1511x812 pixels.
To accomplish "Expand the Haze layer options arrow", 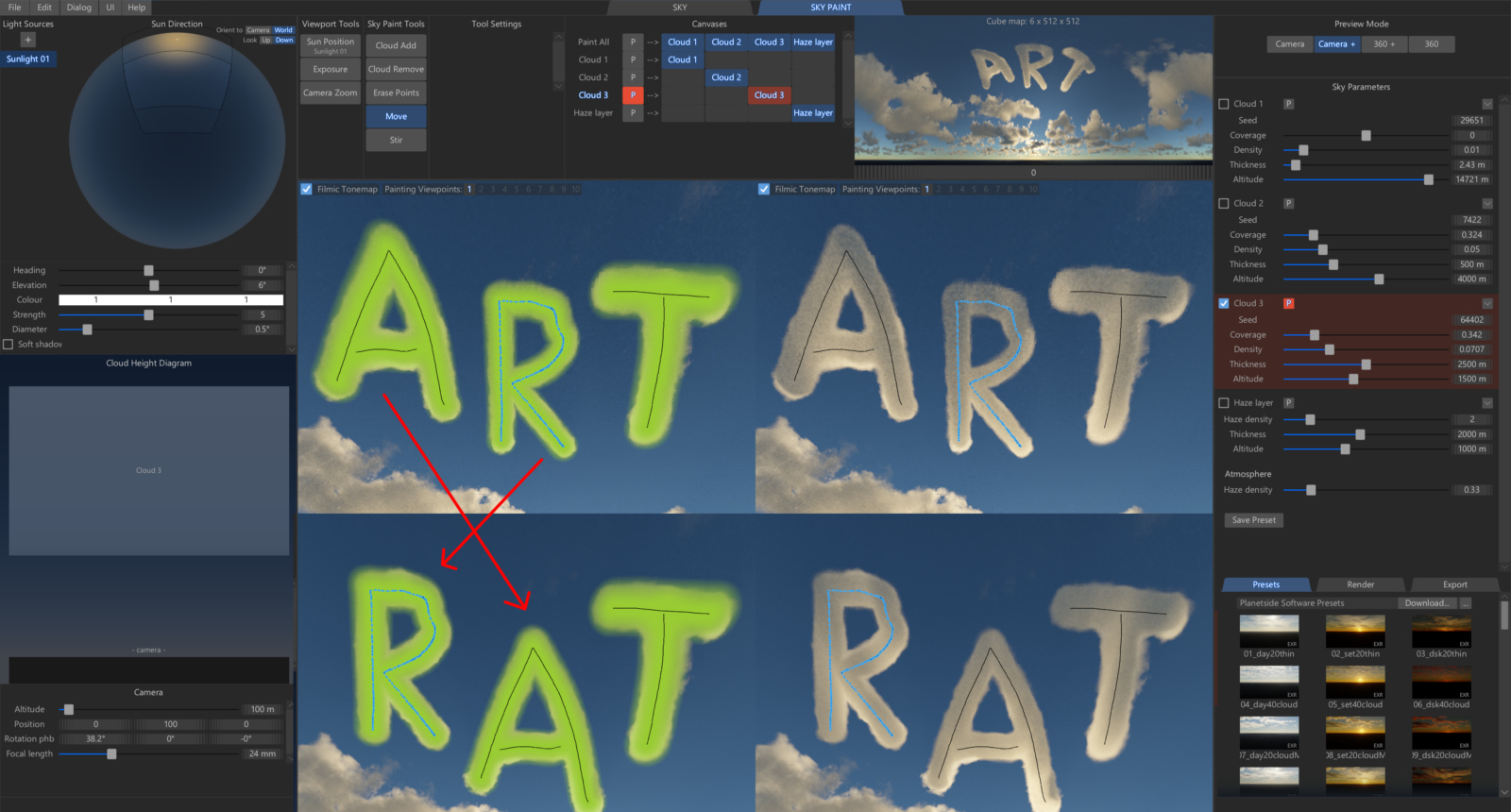I will (x=1486, y=403).
